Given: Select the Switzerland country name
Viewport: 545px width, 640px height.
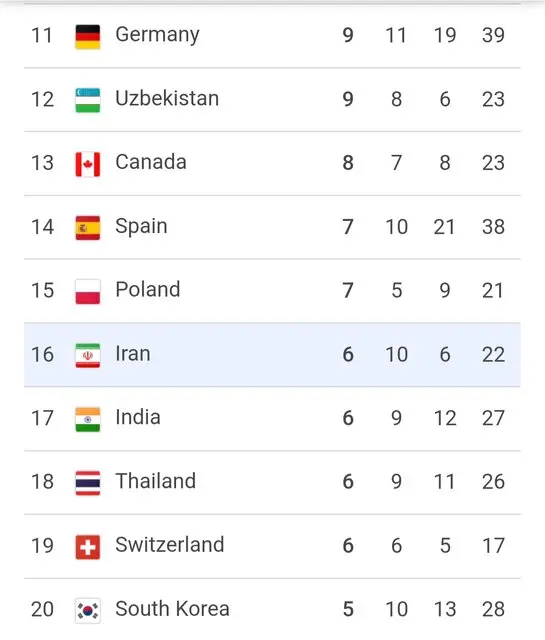Looking at the screenshot, I should 170,545.
